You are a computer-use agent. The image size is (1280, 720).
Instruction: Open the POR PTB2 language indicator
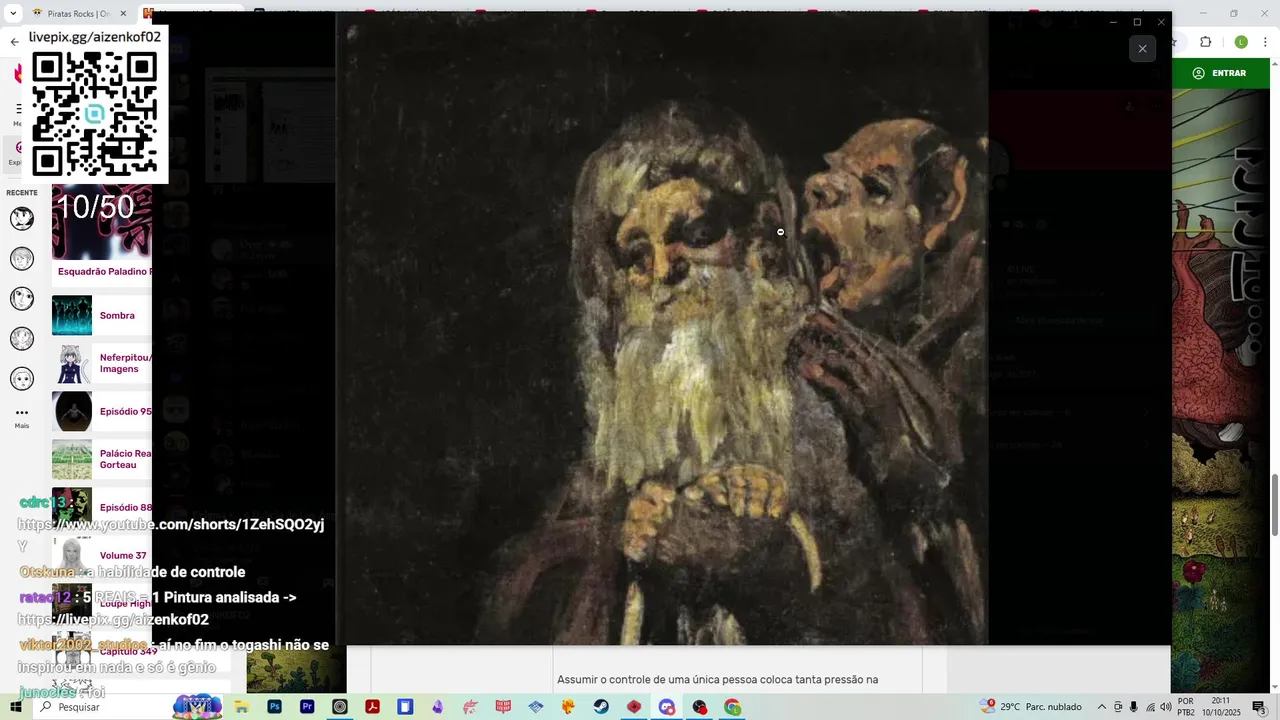pyautogui.click(x=1186, y=707)
